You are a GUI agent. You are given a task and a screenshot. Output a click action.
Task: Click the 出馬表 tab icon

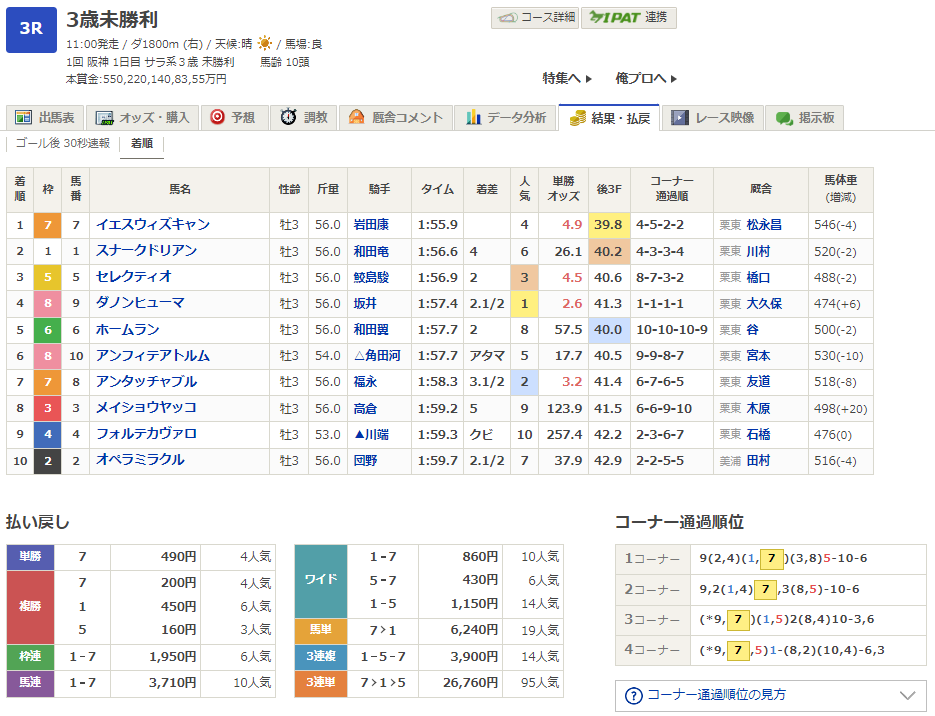tap(23, 118)
